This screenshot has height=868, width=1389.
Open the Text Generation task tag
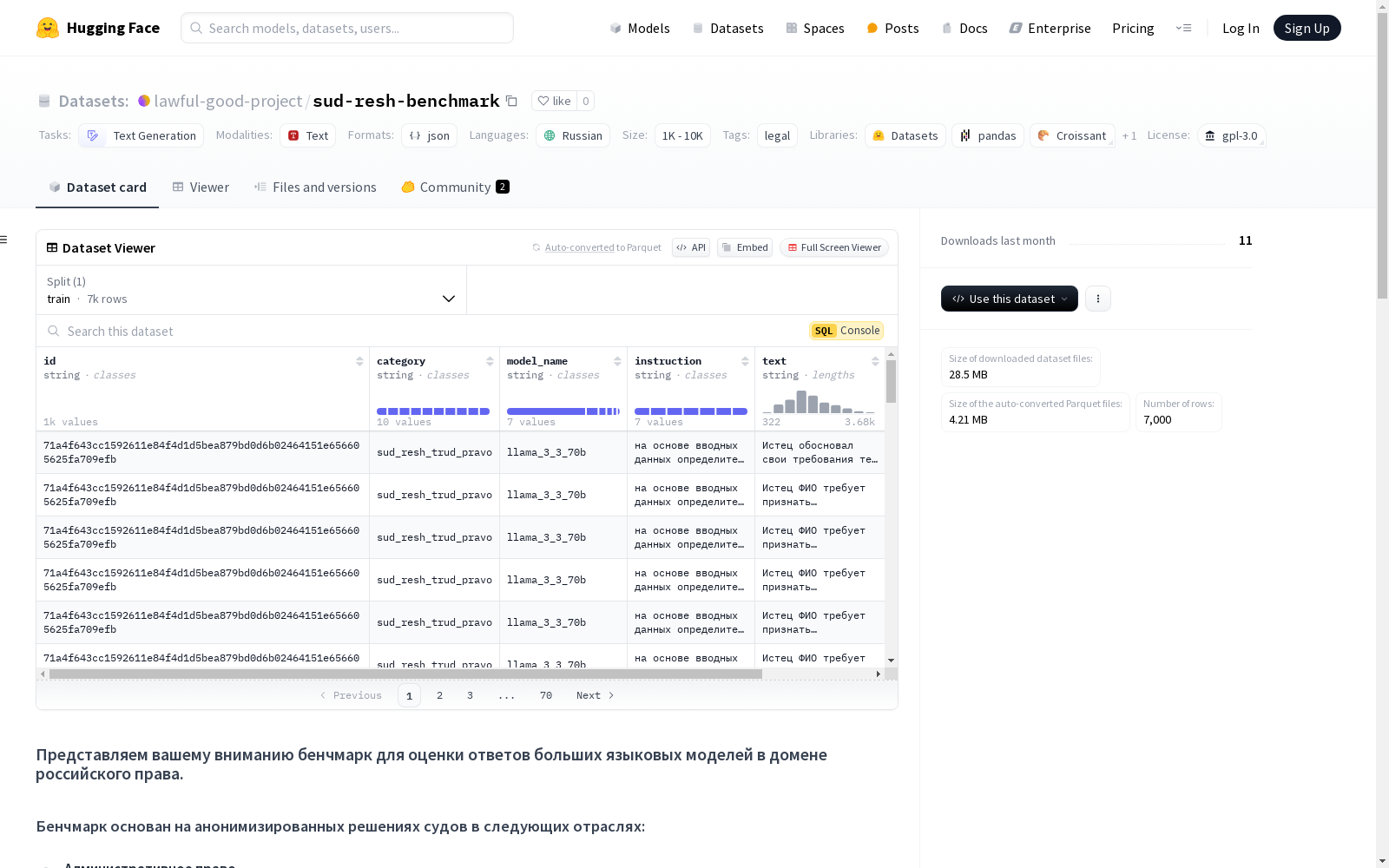[142, 135]
